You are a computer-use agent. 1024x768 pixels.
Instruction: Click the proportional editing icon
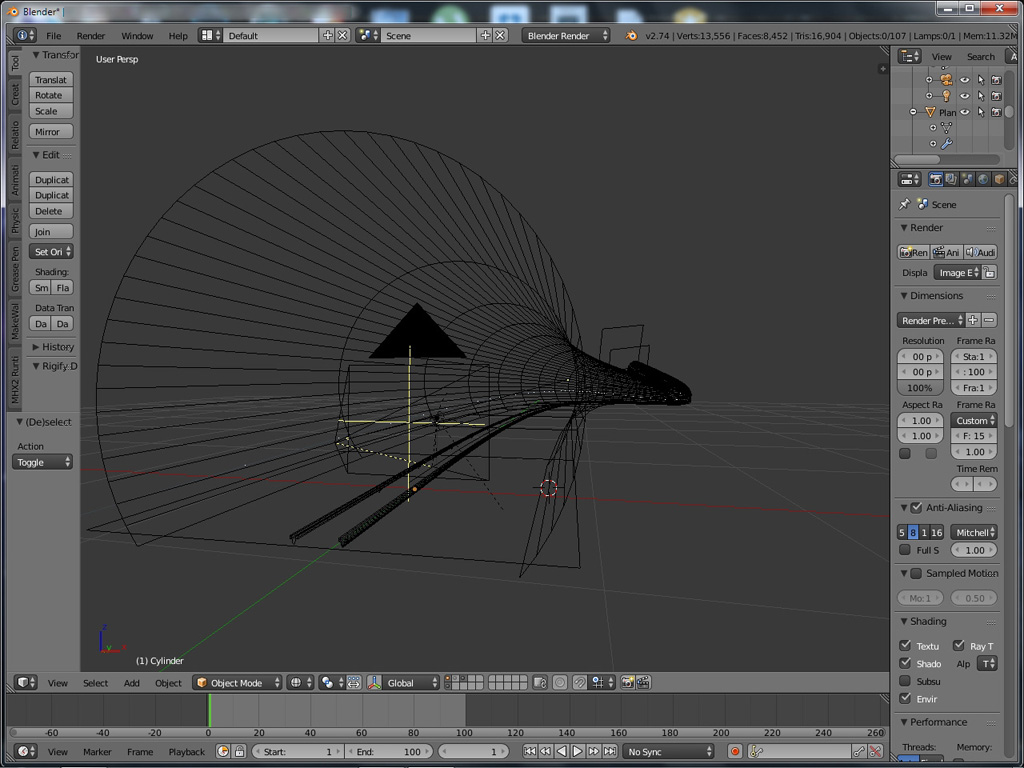tap(560, 682)
